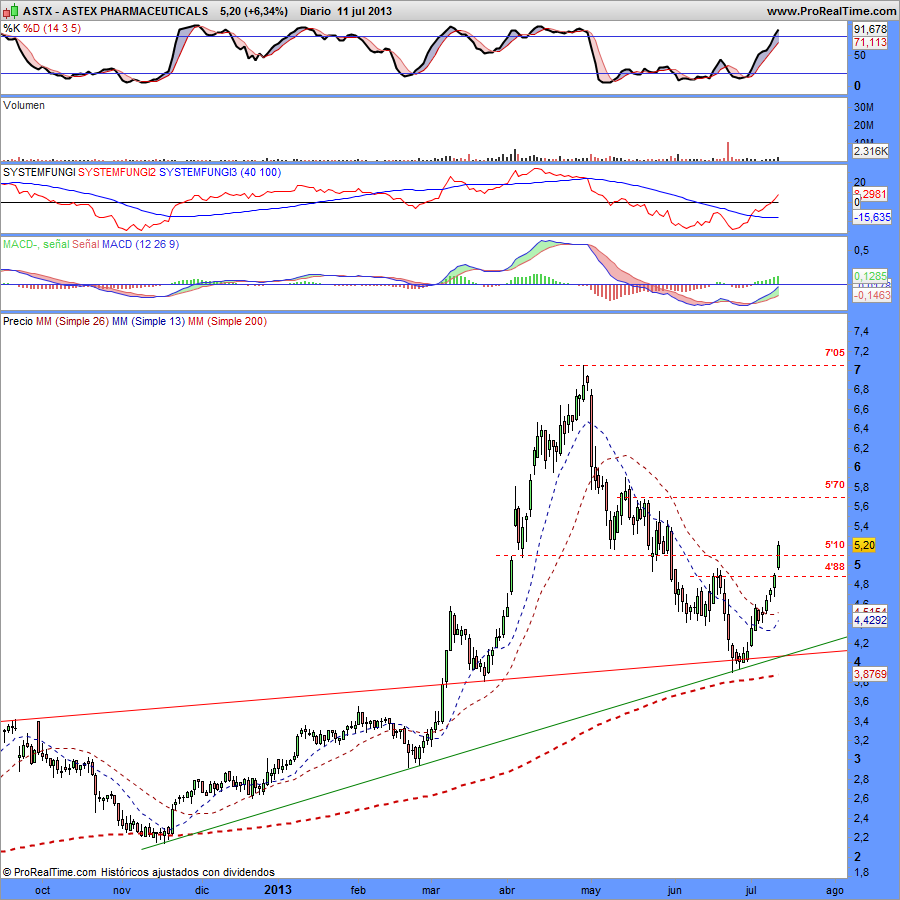Viewport: 900px width, 900px height.
Task: Select the 91,678 stochastic value
Action: tap(870, 29)
